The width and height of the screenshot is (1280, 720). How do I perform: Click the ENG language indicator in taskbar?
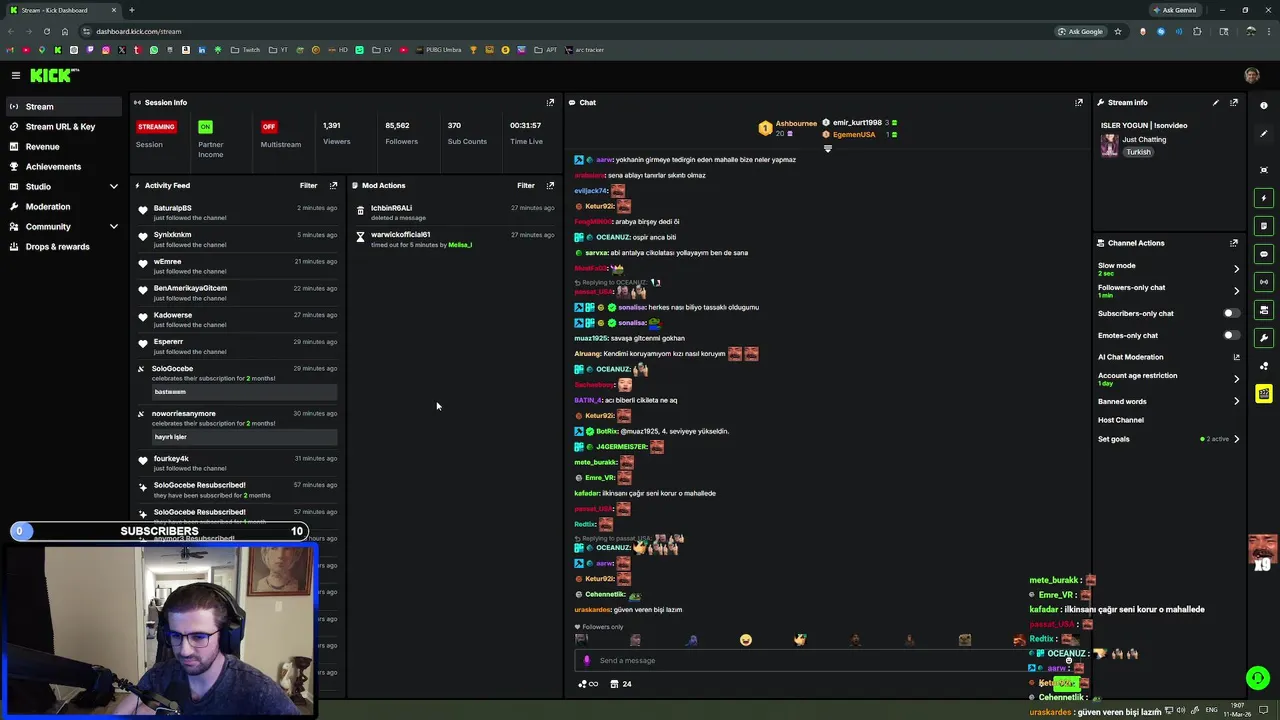pyautogui.click(x=1211, y=710)
